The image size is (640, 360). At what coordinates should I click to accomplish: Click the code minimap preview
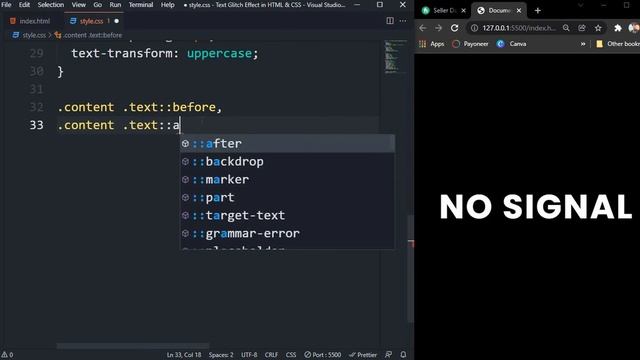394,56
